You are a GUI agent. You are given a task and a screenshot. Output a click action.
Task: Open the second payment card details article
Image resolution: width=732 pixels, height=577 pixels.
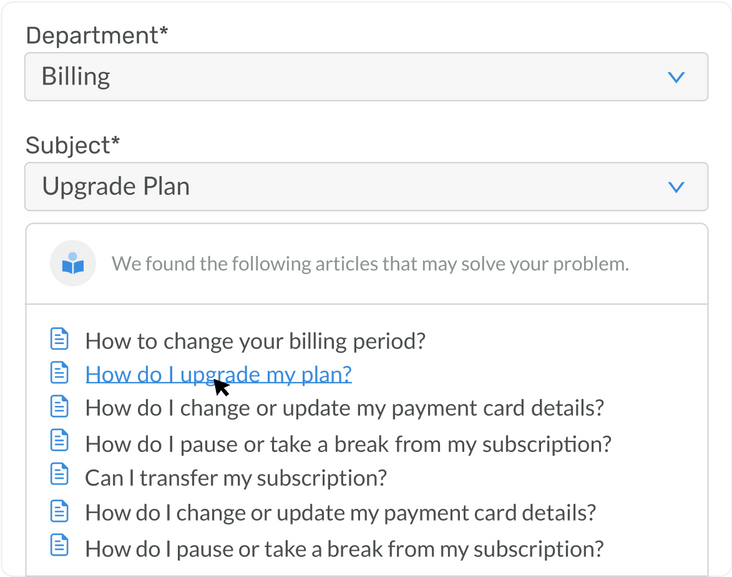pos(340,513)
